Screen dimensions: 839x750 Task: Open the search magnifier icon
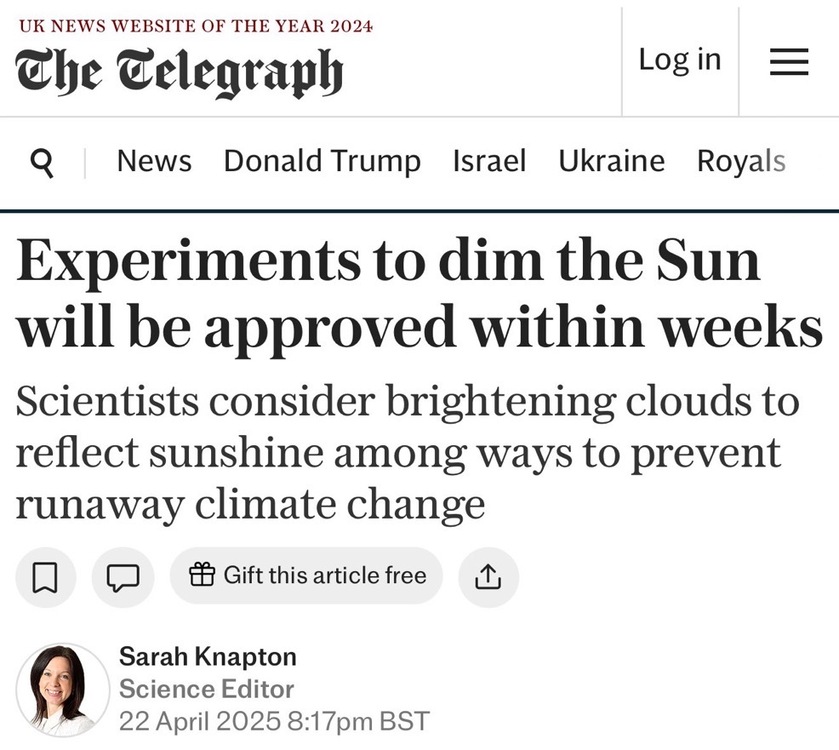[x=42, y=163]
